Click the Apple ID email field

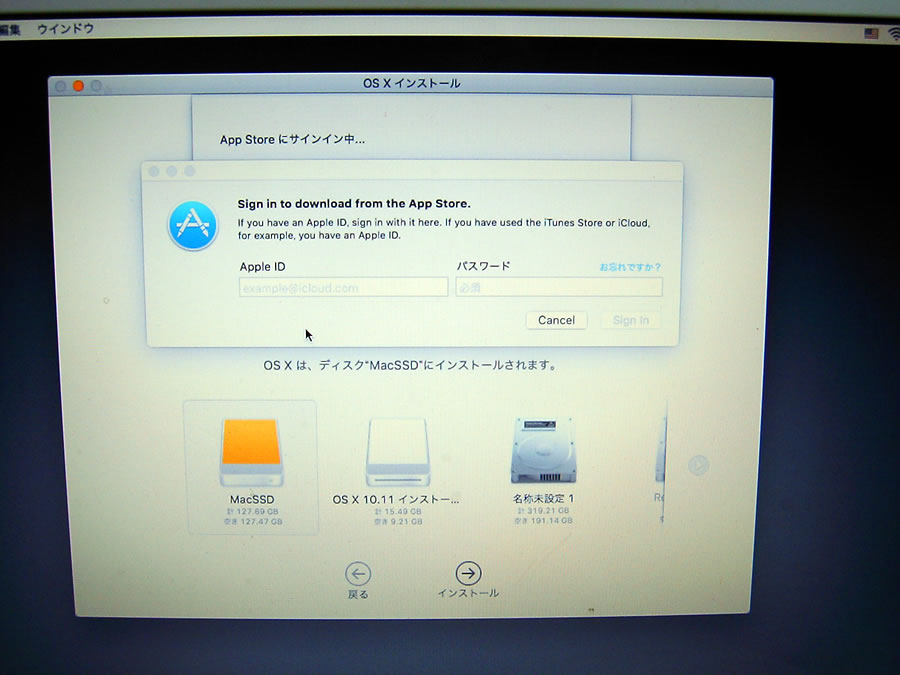[x=343, y=287]
